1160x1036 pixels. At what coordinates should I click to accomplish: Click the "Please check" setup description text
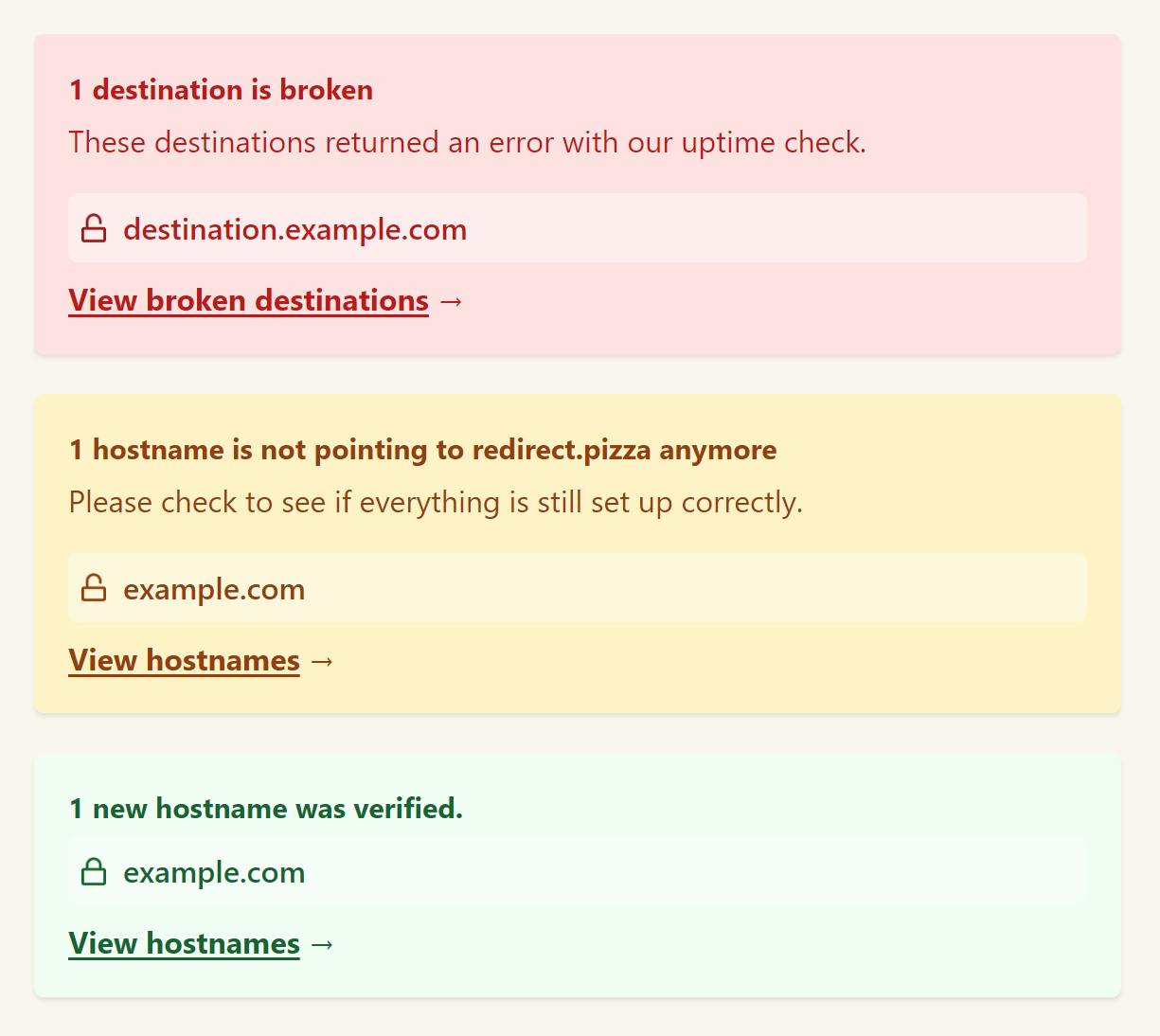point(436,502)
